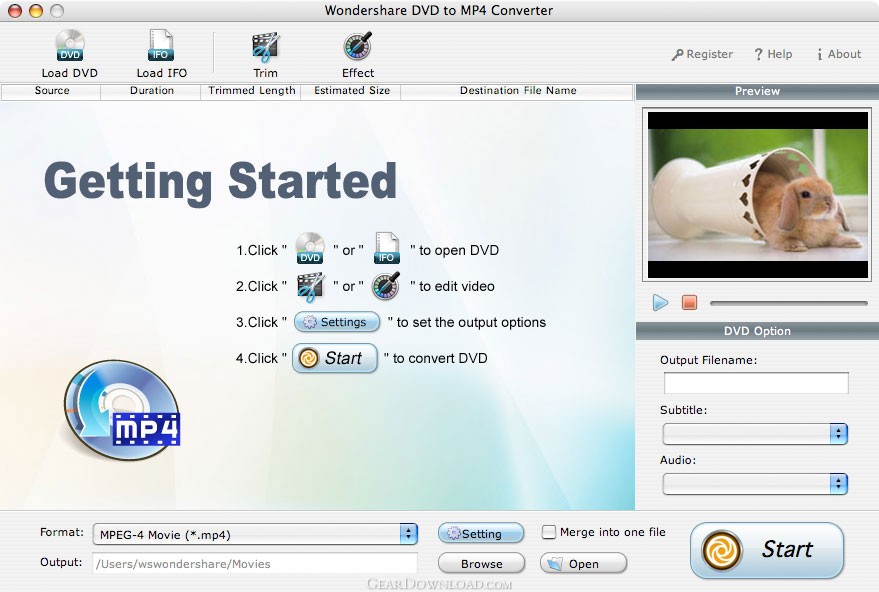Screen dimensions: 879x592
Task: Click the Load DVD toolbar icon
Action: (x=70, y=53)
